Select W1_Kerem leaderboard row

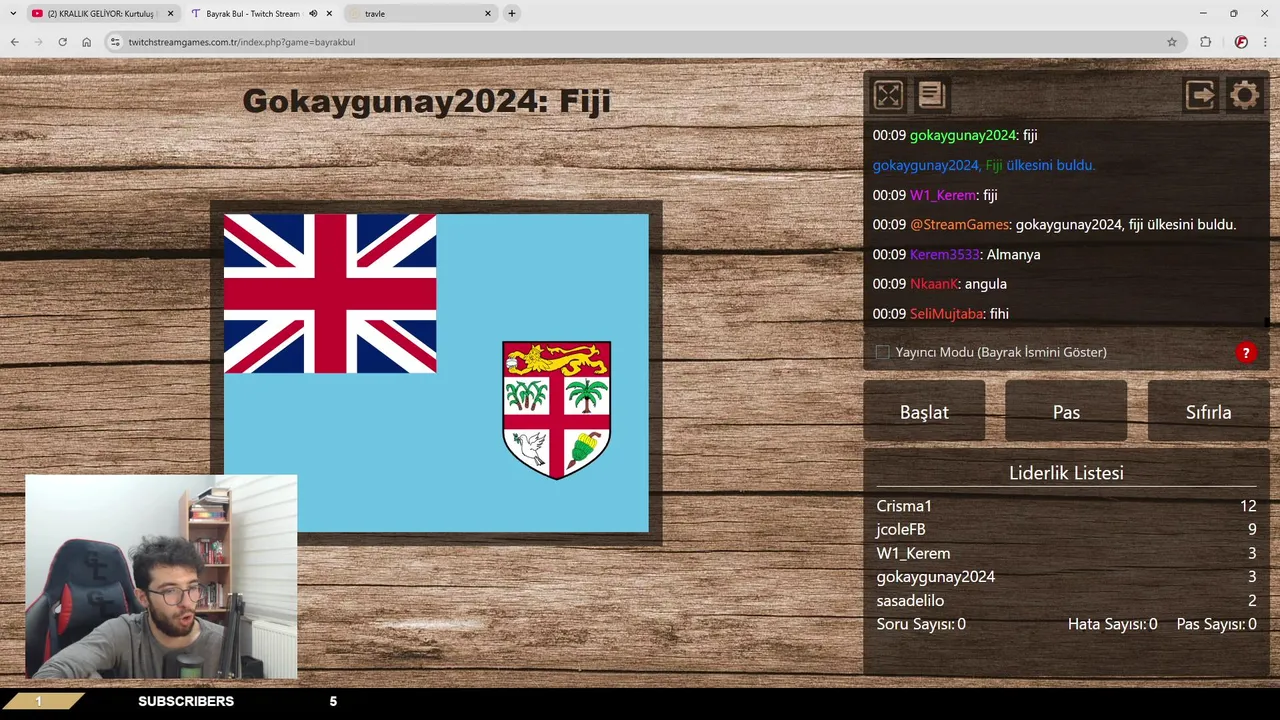tap(1066, 553)
